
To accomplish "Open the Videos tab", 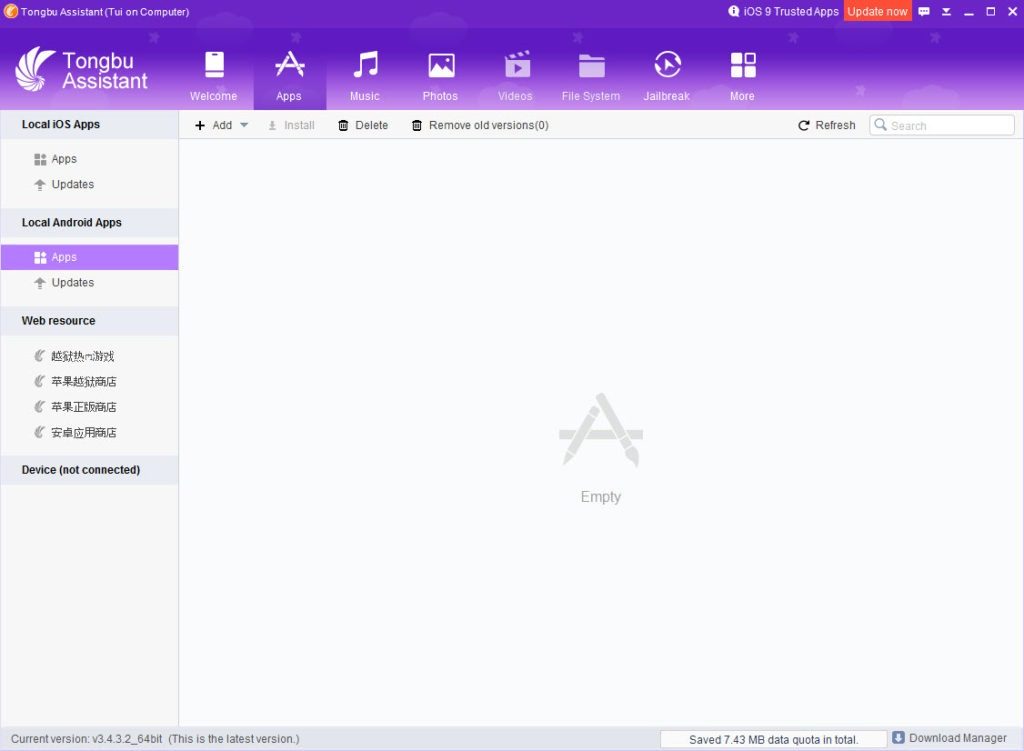I will point(515,76).
